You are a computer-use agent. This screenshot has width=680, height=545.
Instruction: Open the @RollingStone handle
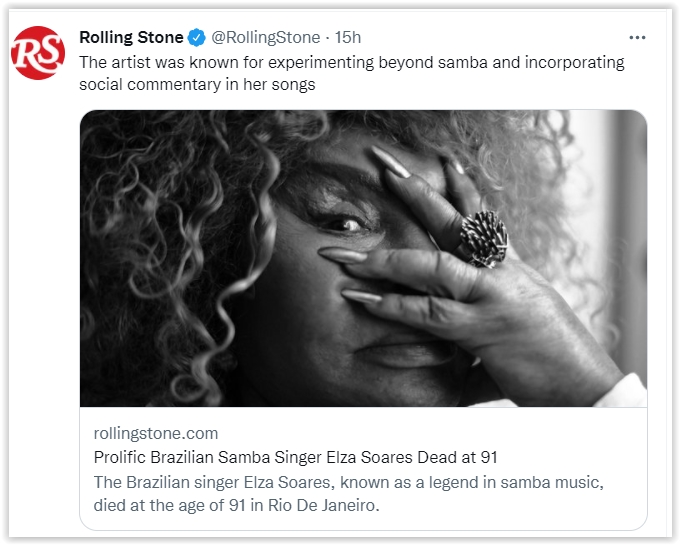[x=266, y=38]
